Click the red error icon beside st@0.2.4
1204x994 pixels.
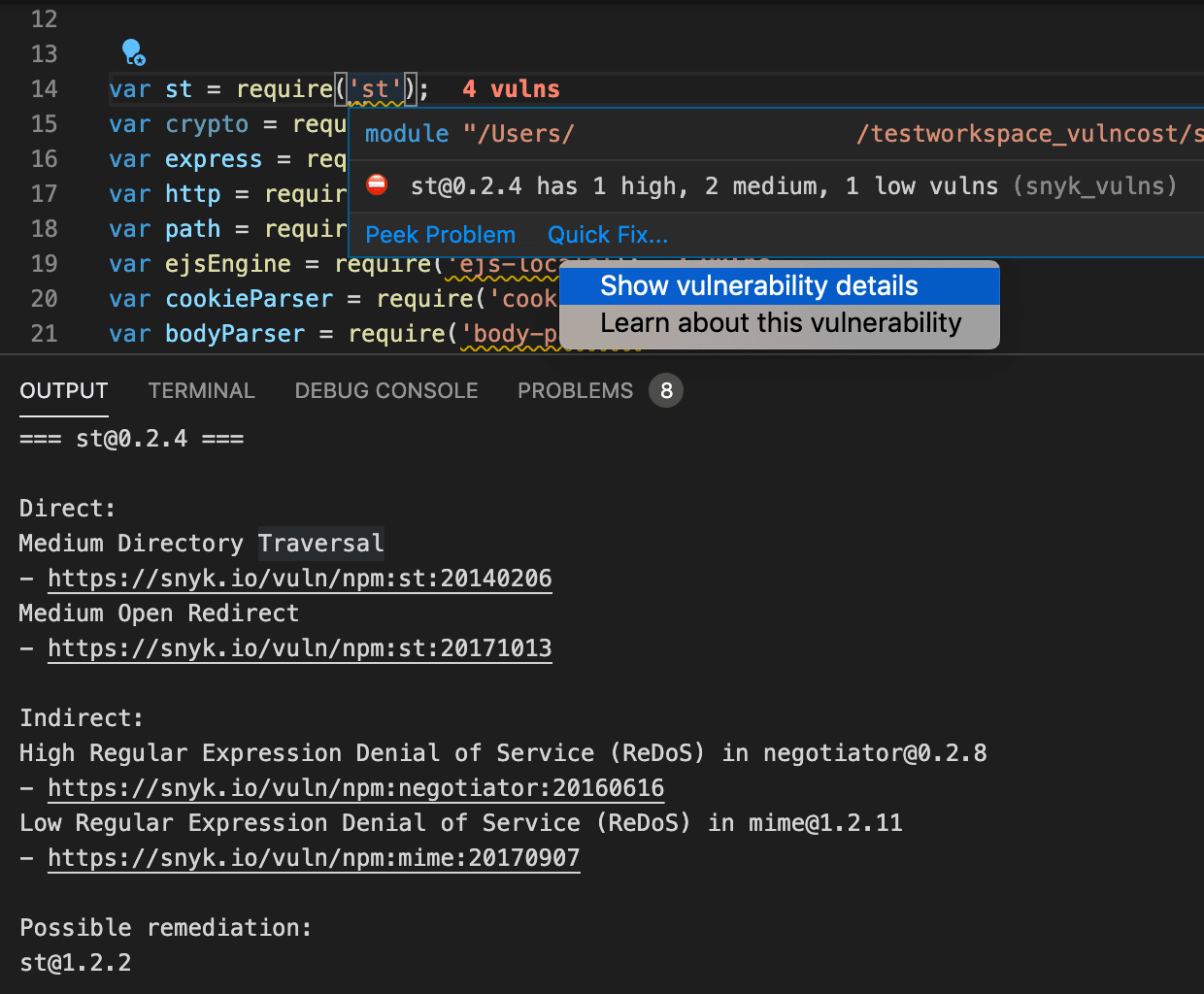[377, 184]
